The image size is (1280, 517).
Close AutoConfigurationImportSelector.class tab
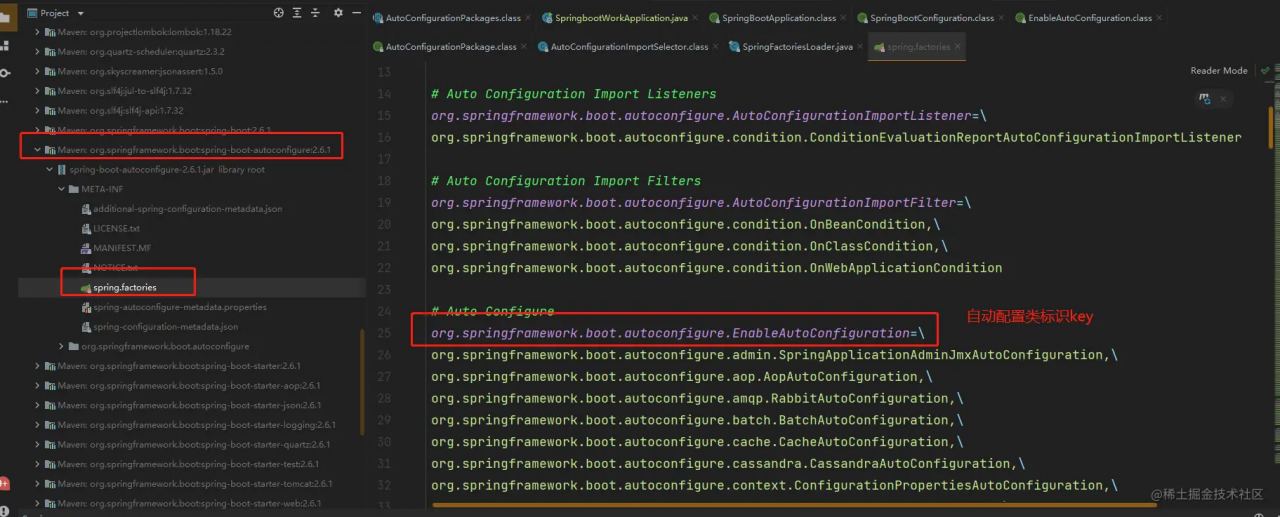[715, 47]
